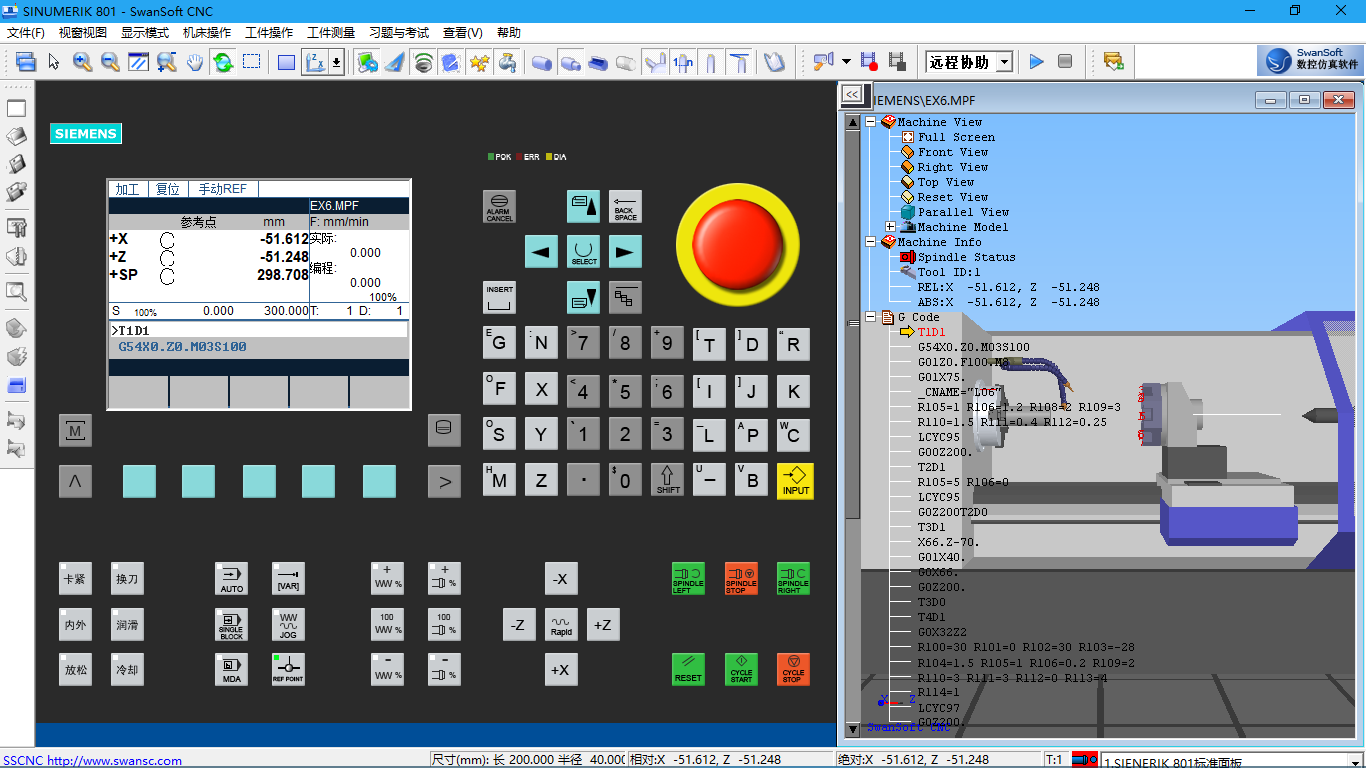The height and width of the screenshot is (768, 1366).
Task: Select the dashed rectangle selection tool
Action: coord(251,62)
